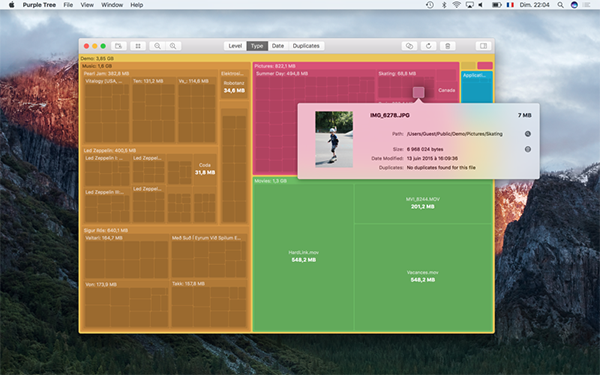The width and height of the screenshot is (600, 375).
Task: Click the Sigur Rós: 640,1 MB label
Action: [106, 230]
